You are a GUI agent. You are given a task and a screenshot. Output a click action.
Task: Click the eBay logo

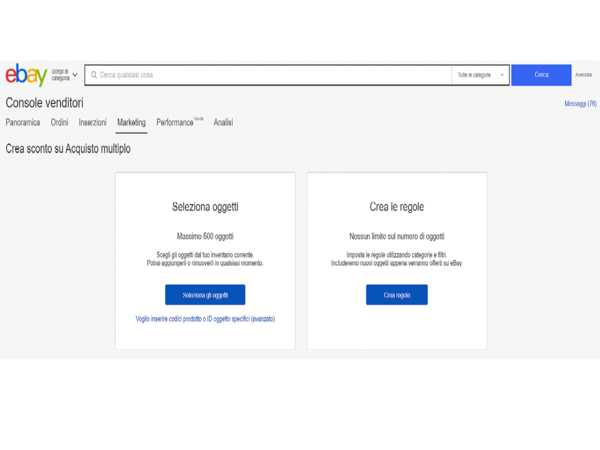click(26, 75)
